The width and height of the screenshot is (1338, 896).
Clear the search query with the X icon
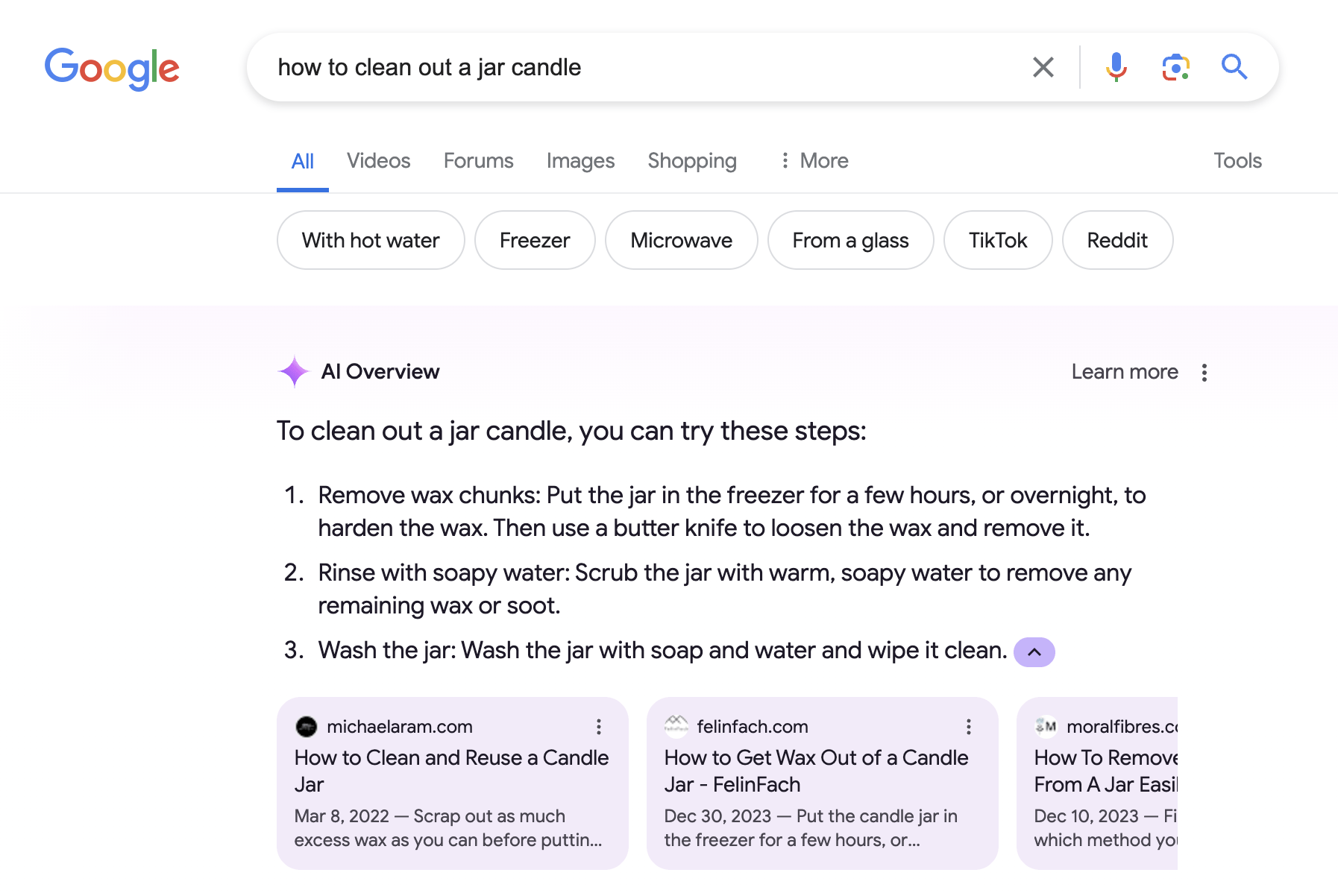point(1043,67)
